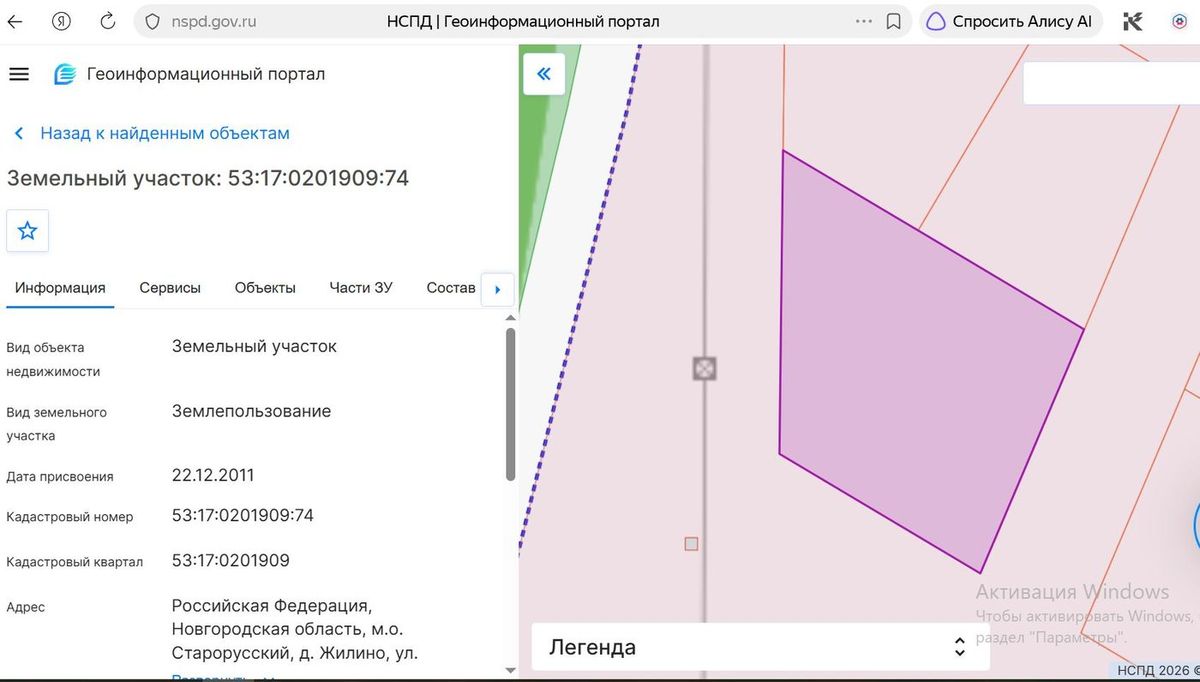
Task: Open the Объекты tab
Action: click(265, 288)
